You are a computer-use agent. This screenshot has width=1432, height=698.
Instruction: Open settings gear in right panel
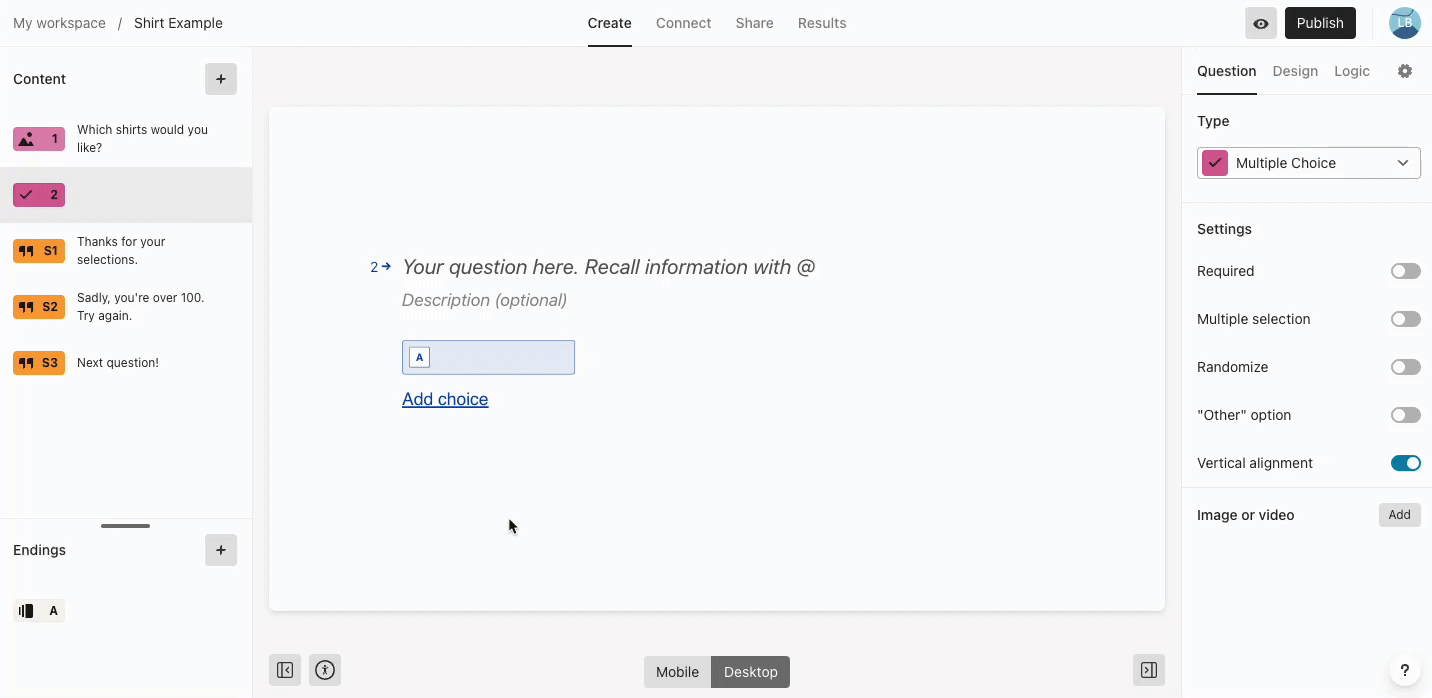(x=1405, y=71)
